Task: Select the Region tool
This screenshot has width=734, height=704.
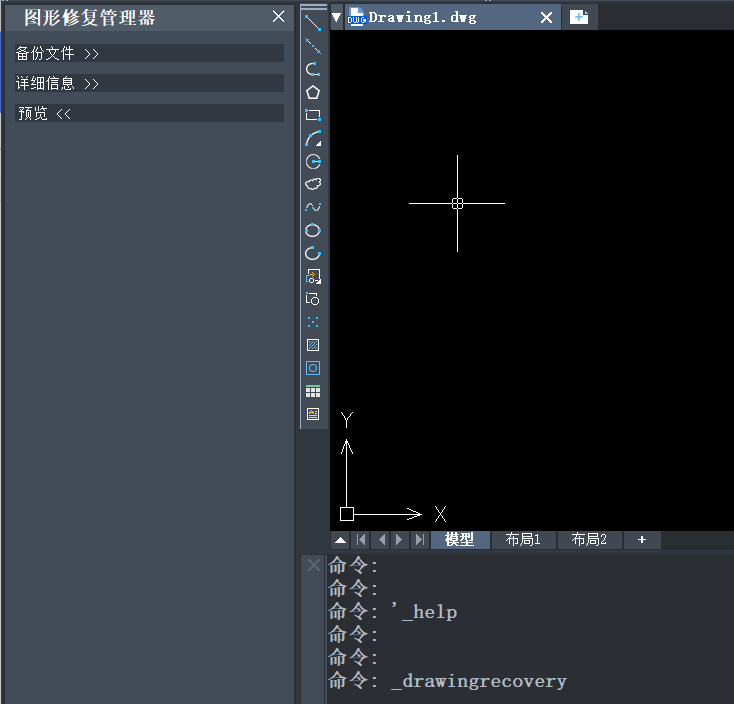Action: (x=313, y=368)
